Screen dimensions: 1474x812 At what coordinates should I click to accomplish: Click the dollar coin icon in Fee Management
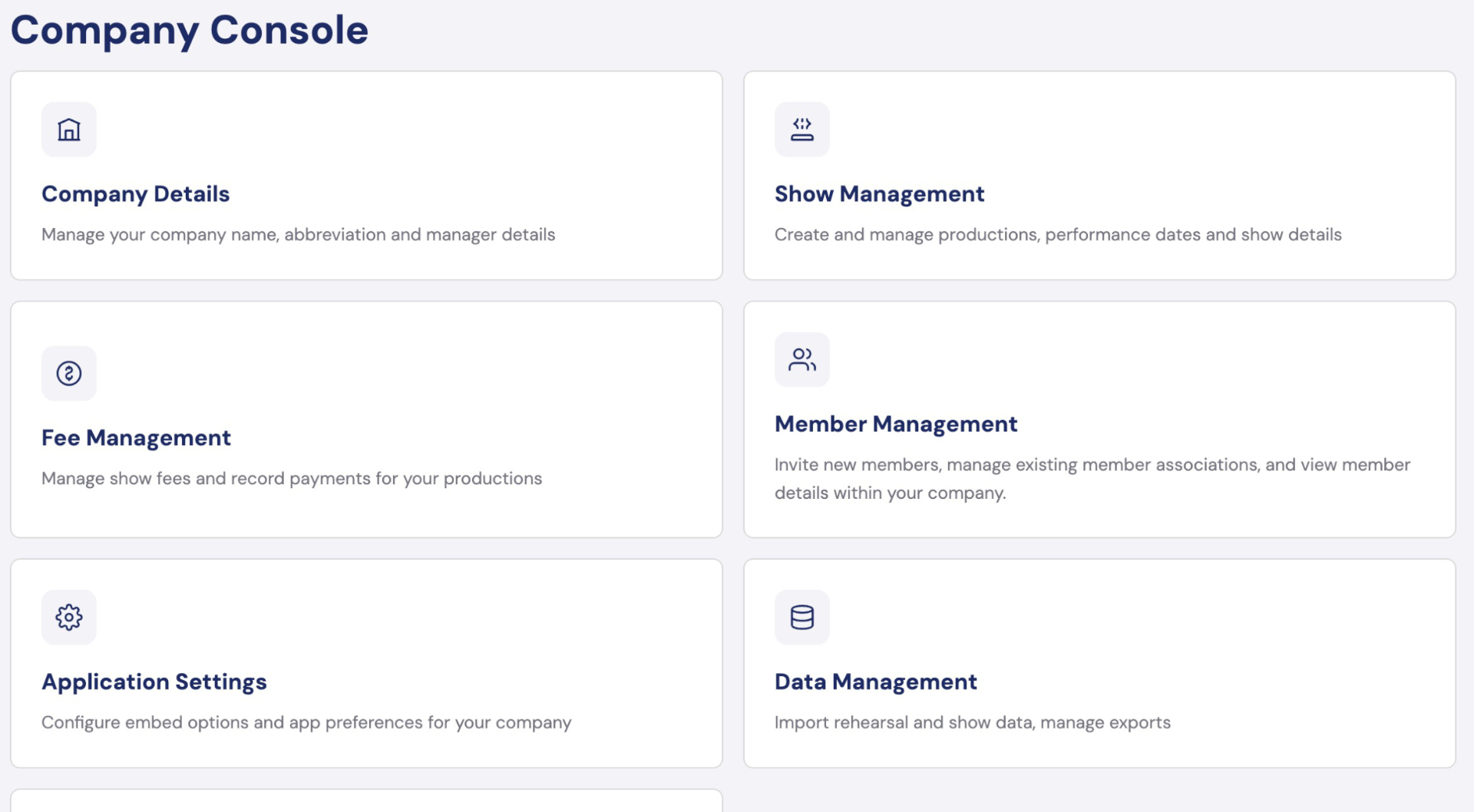(x=69, y=374)
